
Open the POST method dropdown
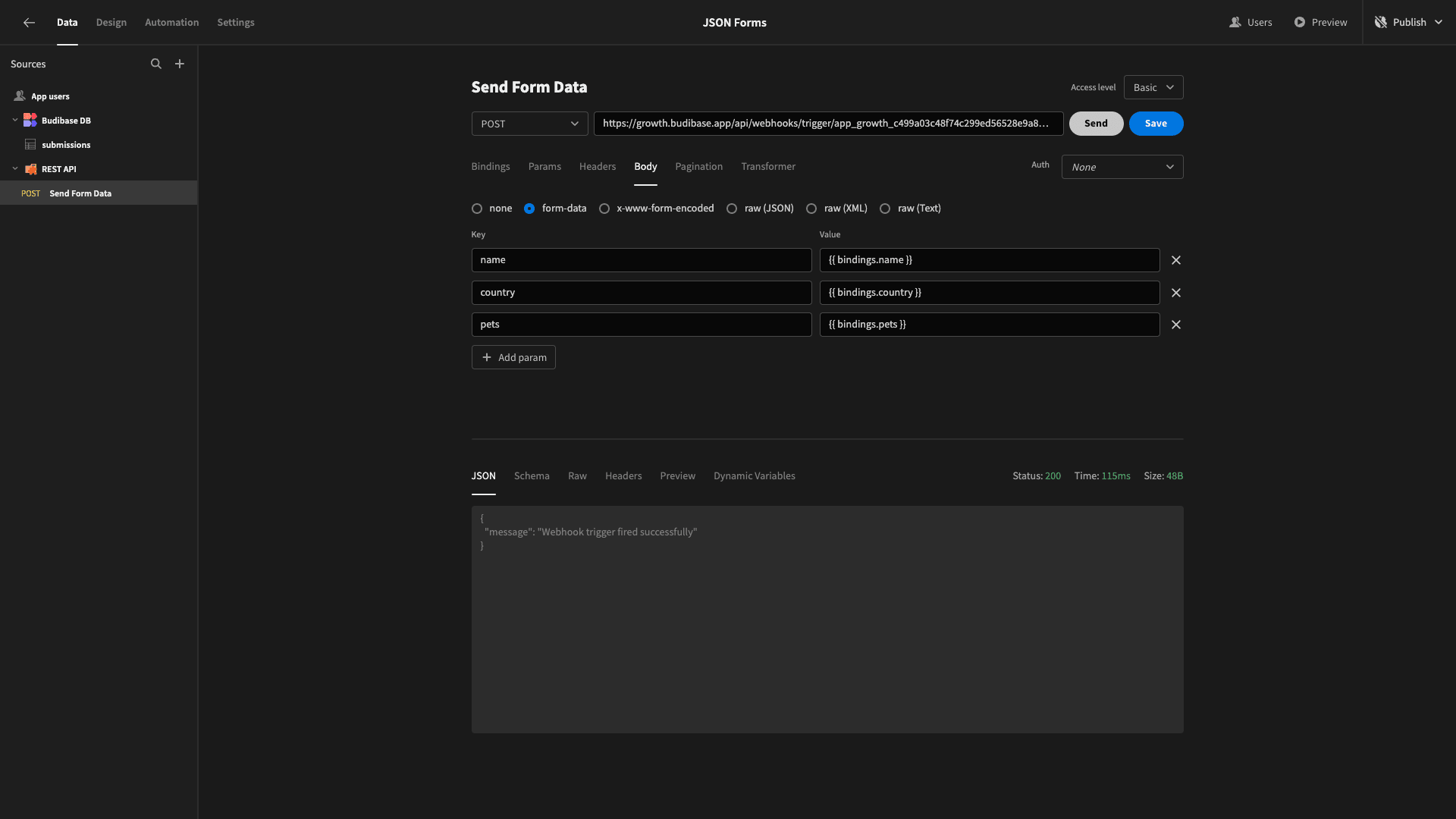pos(529,124)
